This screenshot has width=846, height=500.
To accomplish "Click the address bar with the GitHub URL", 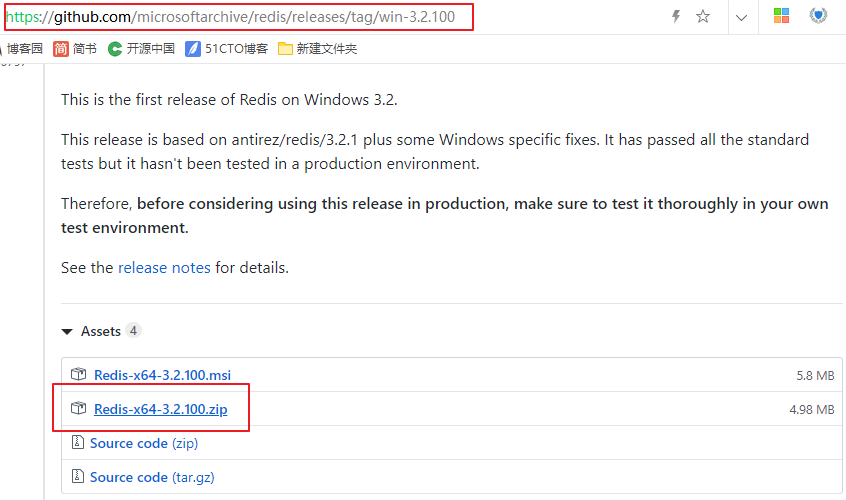I will click(x=237, y=17).
